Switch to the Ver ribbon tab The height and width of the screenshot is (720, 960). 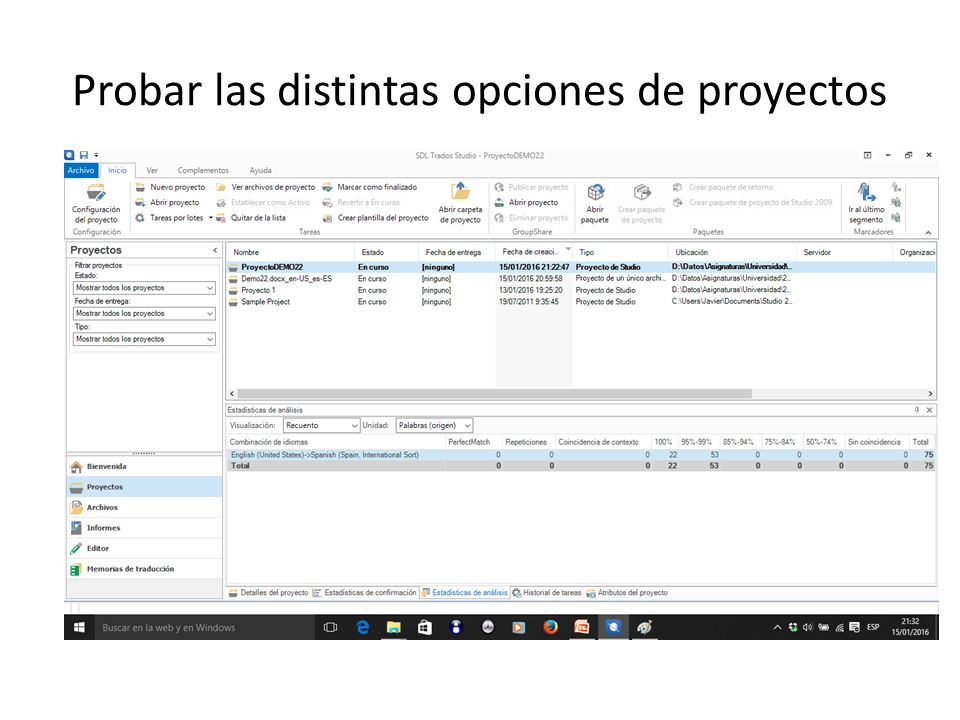(x=152, y=171)
